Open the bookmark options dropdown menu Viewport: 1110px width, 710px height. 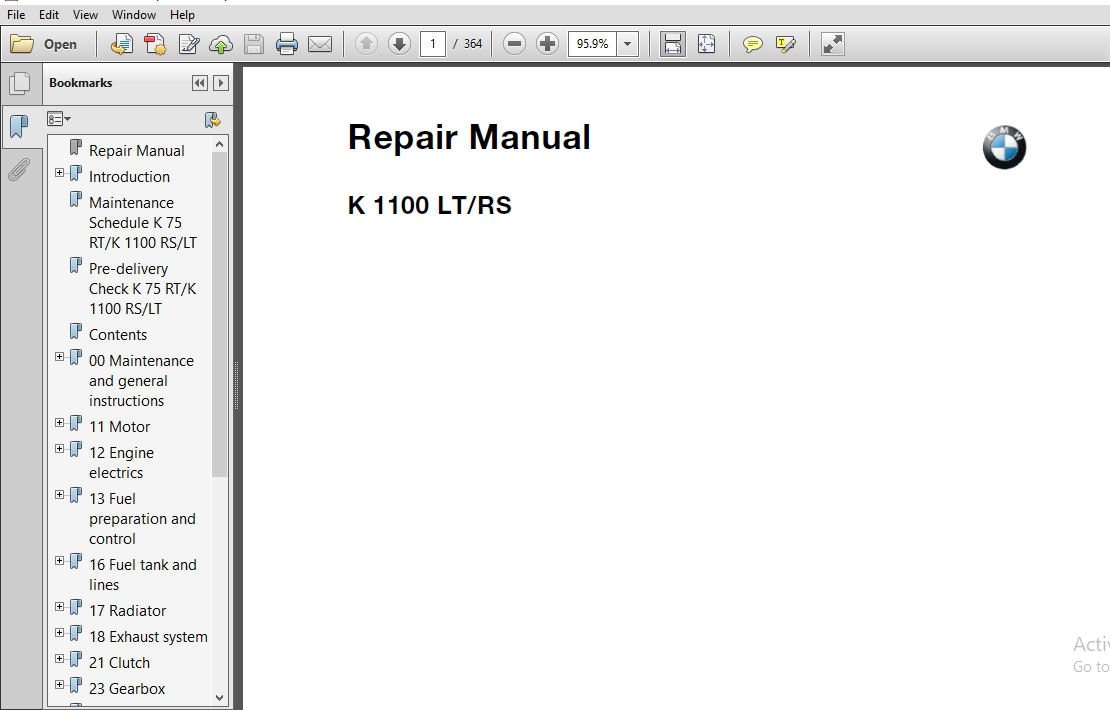59,119
